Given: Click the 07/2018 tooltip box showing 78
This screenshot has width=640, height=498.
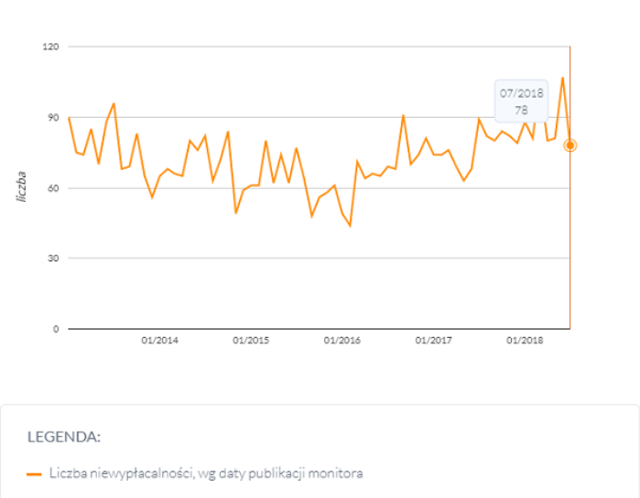Looking at the screenshot, I should (521, 101).
